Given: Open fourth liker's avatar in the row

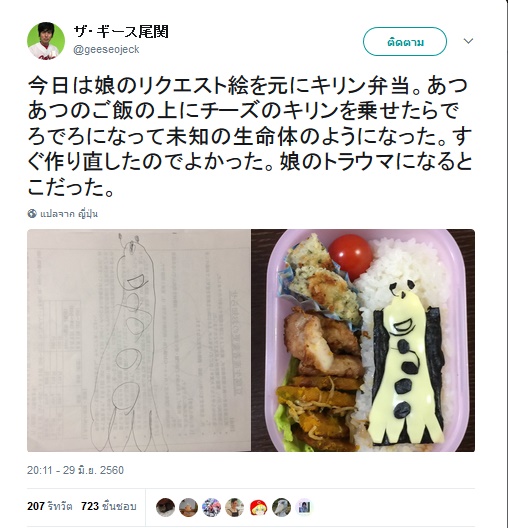Looking at the screenshot, I should [x=235, y=507].
